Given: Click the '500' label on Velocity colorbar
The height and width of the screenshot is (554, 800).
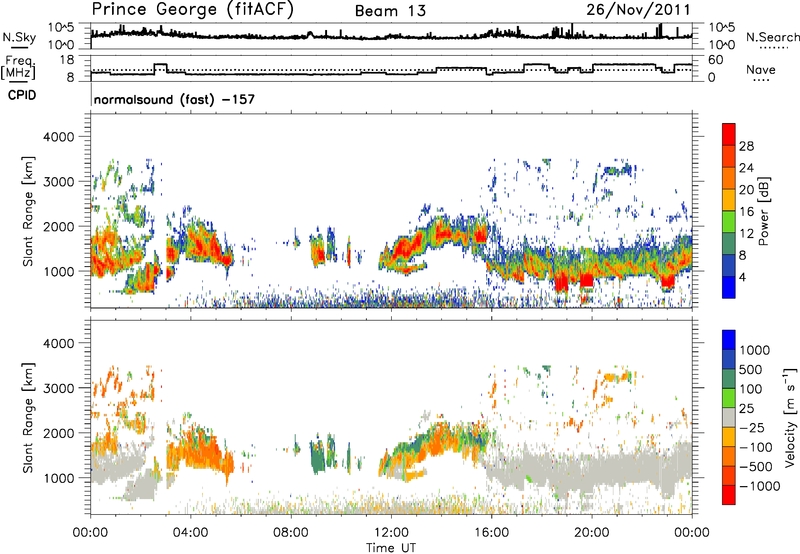Looking at the screenshot, I should (751, 370).
